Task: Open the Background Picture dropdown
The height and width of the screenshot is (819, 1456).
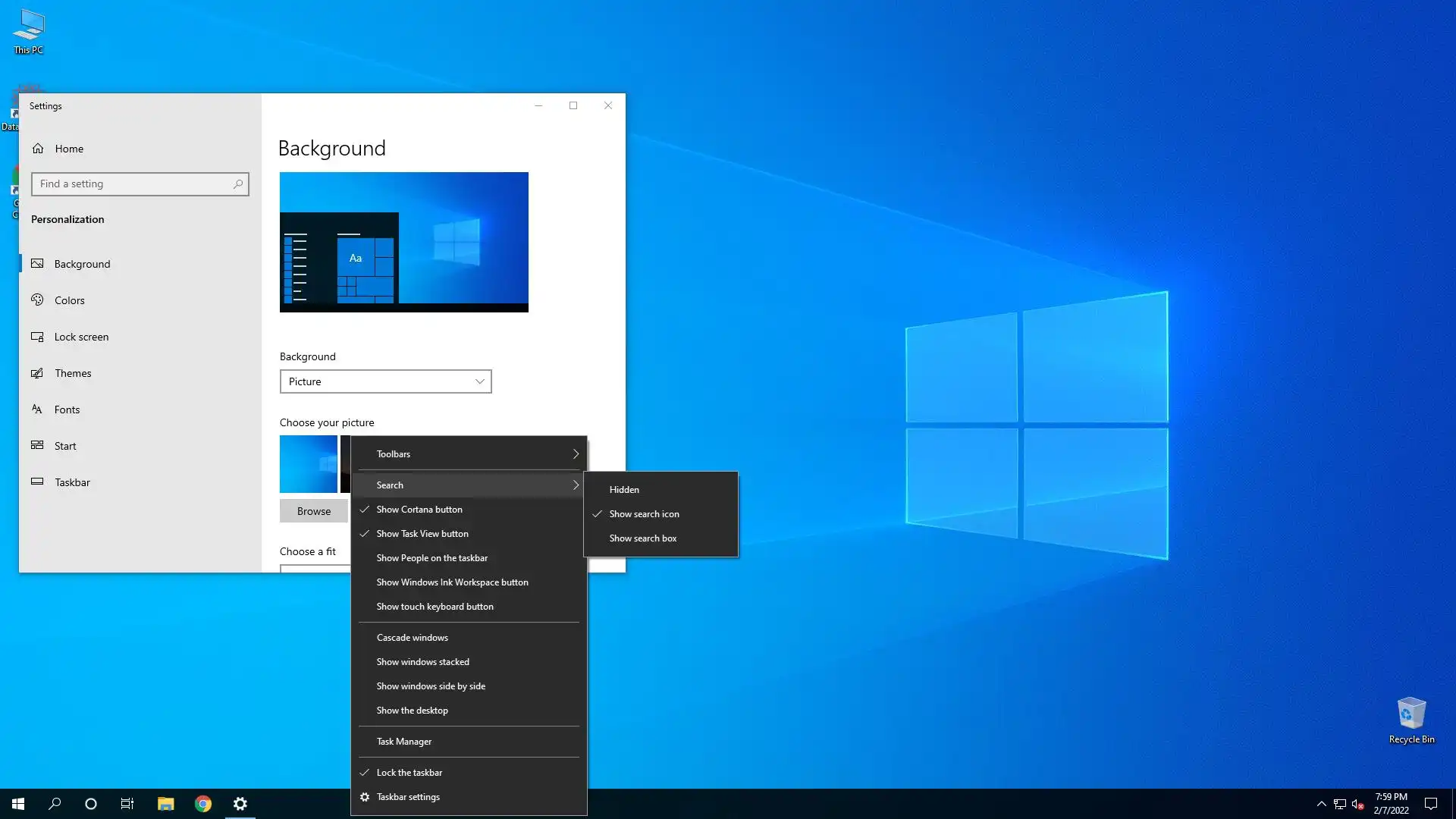Action: tap(385, 381)
